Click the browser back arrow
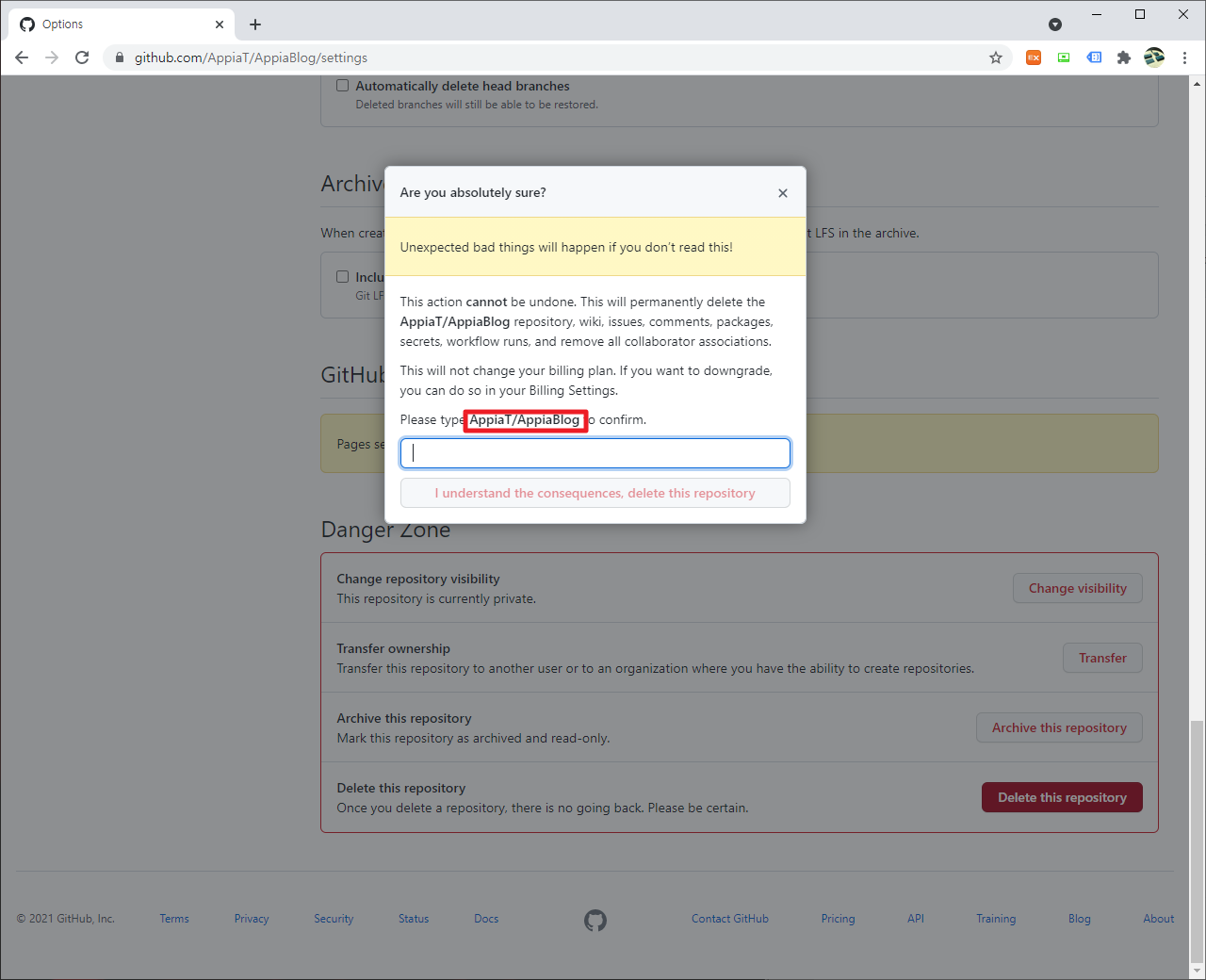This screenshot has height=980, width=1206. [x=22, y=57]
